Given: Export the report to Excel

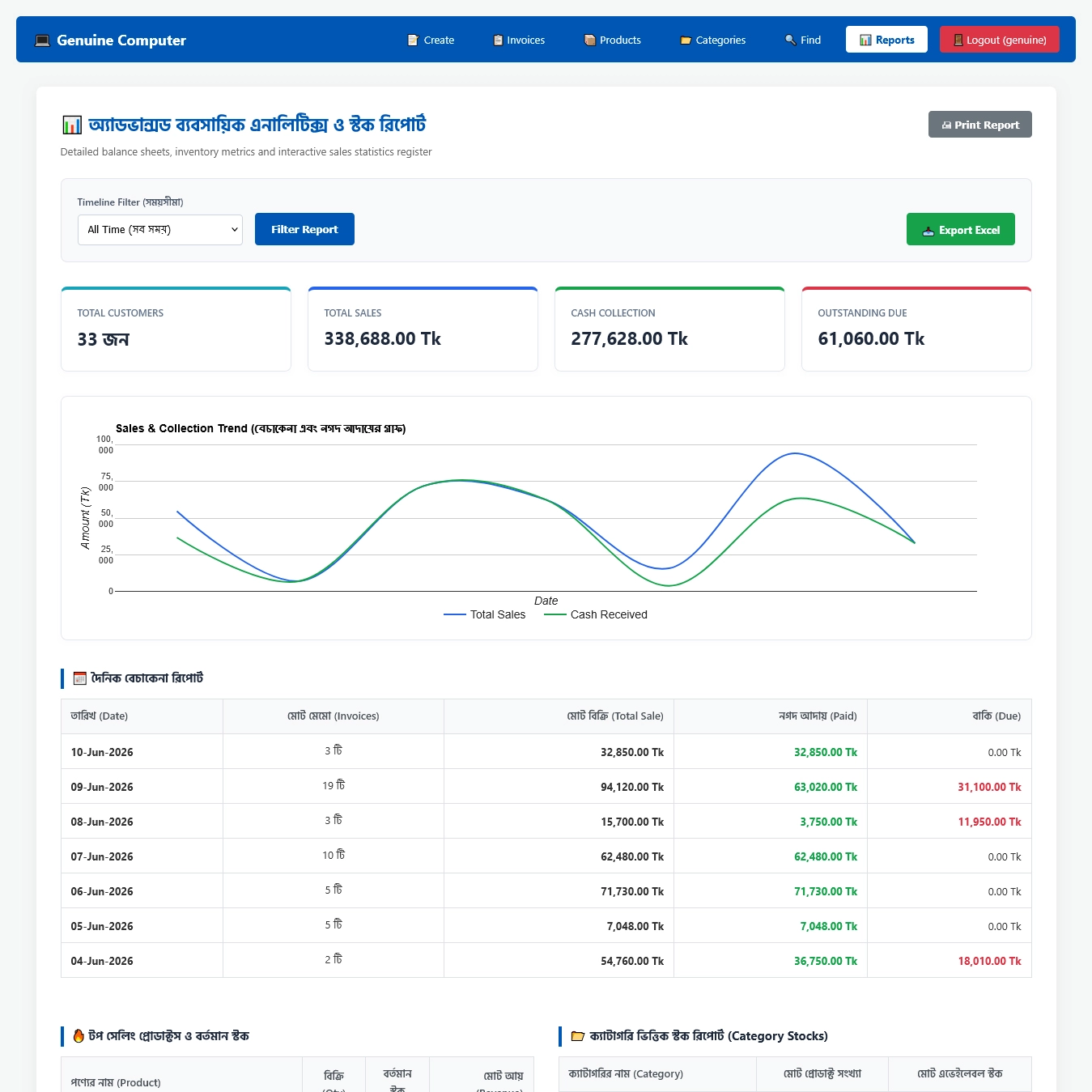Looking at the screenshot, I should tap(961, 229).
